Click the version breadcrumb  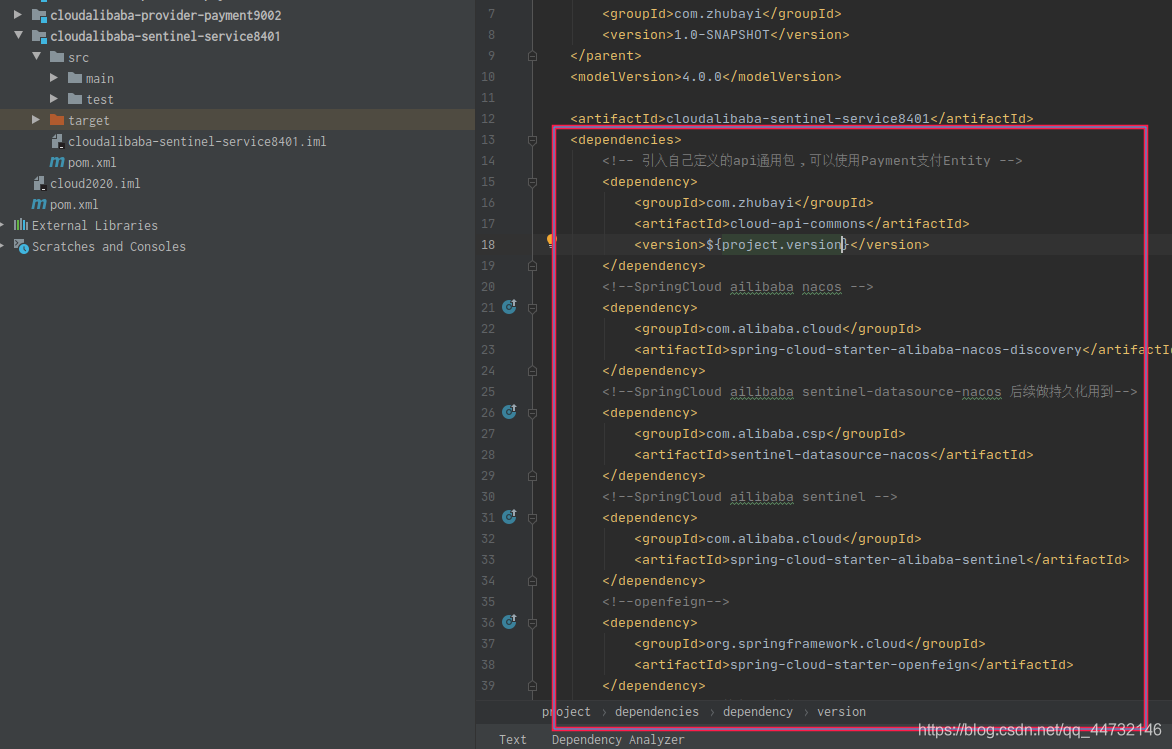[x=842, y=712]
